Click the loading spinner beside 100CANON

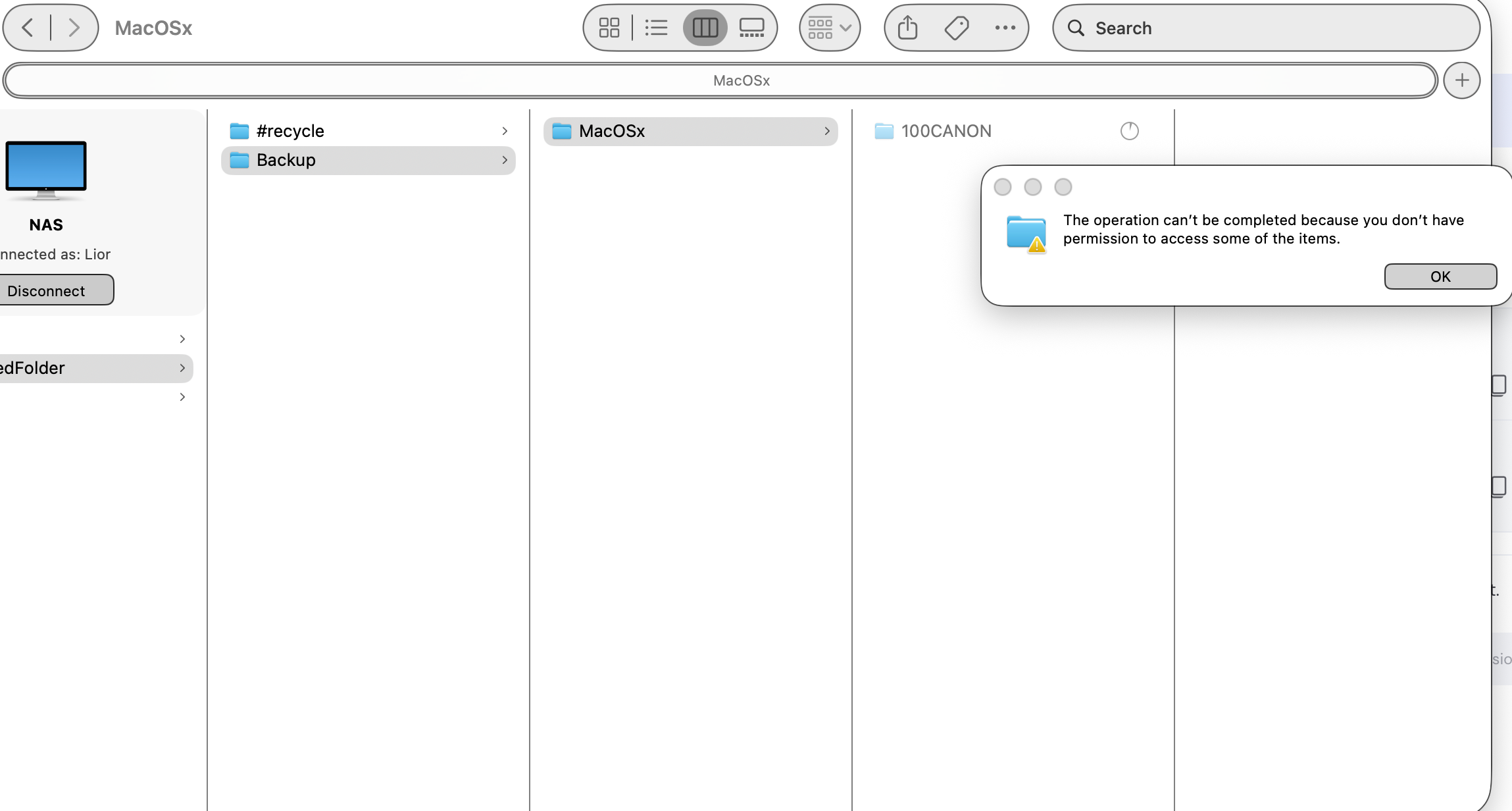click(x=1129, y=131)
